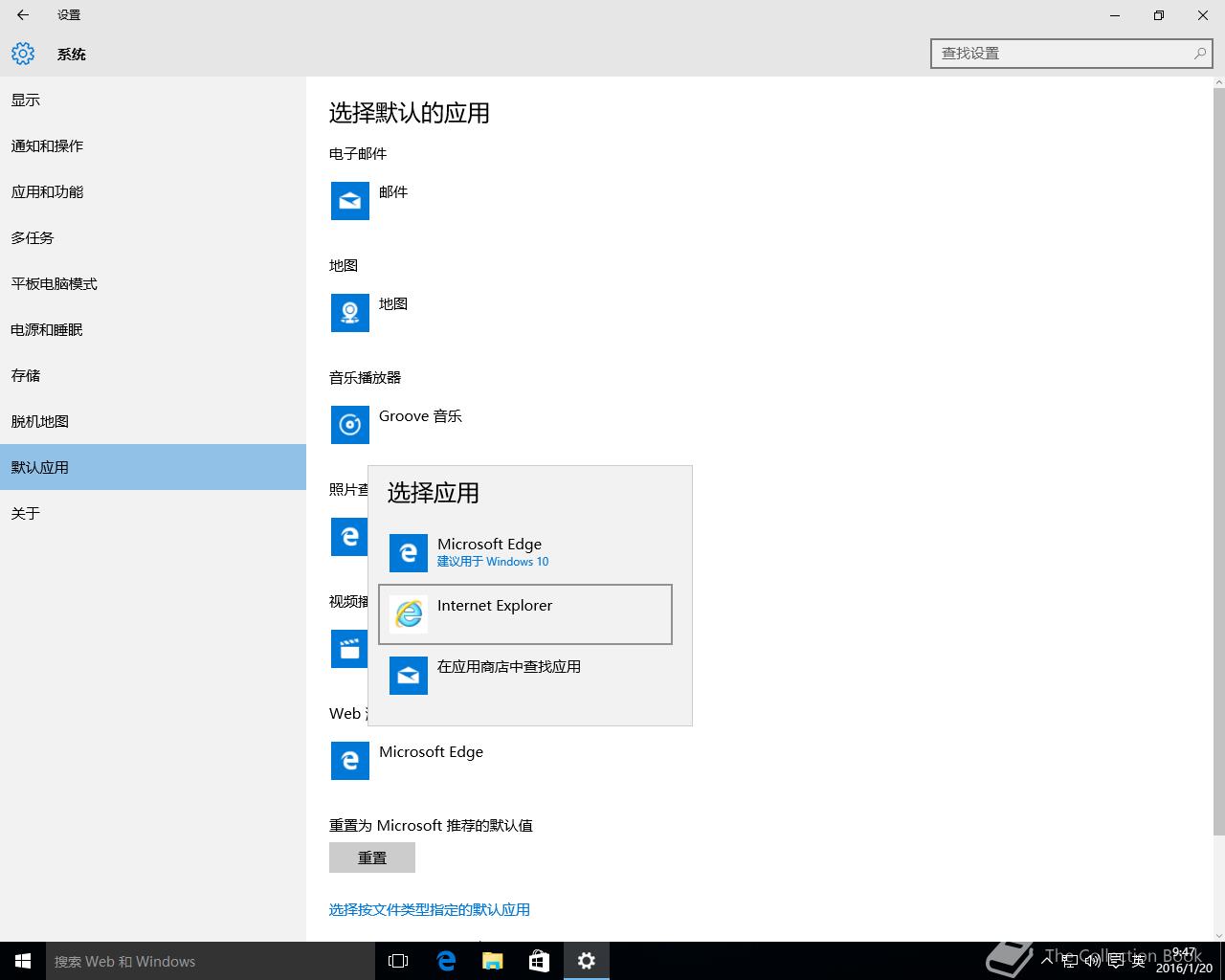Click the vertical scrollbar of settings page
This screenshot has width=1225, height=980.
[x=1218, y=461]
